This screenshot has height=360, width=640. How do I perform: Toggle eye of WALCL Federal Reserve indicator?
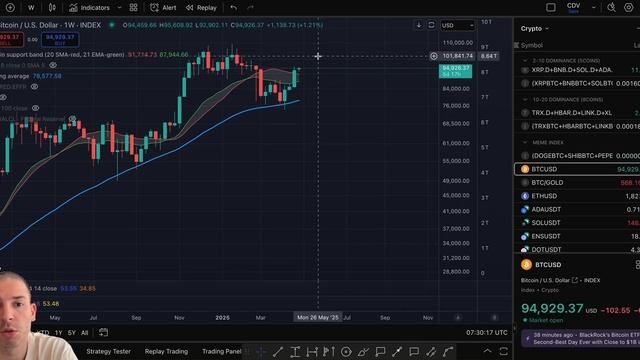tap(72, 119)
